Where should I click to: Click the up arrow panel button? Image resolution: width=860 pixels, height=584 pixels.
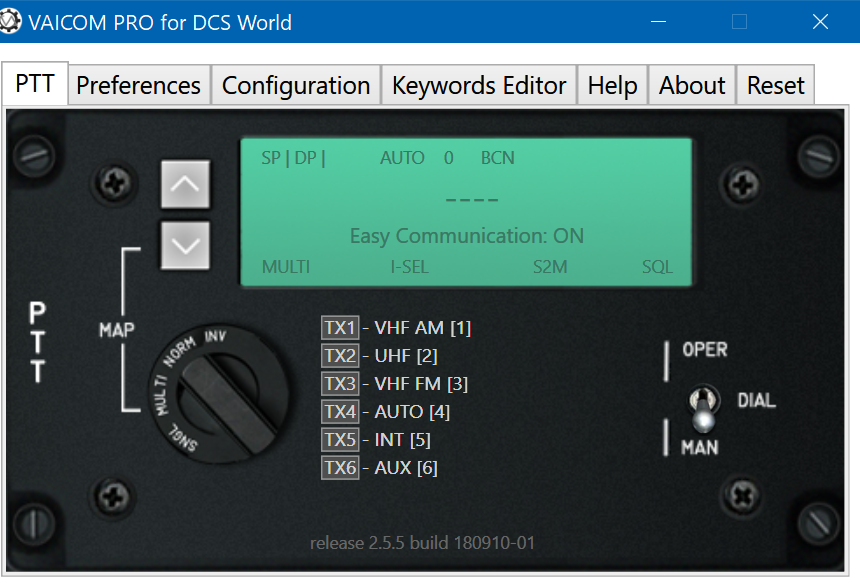(x=185, y=184)
